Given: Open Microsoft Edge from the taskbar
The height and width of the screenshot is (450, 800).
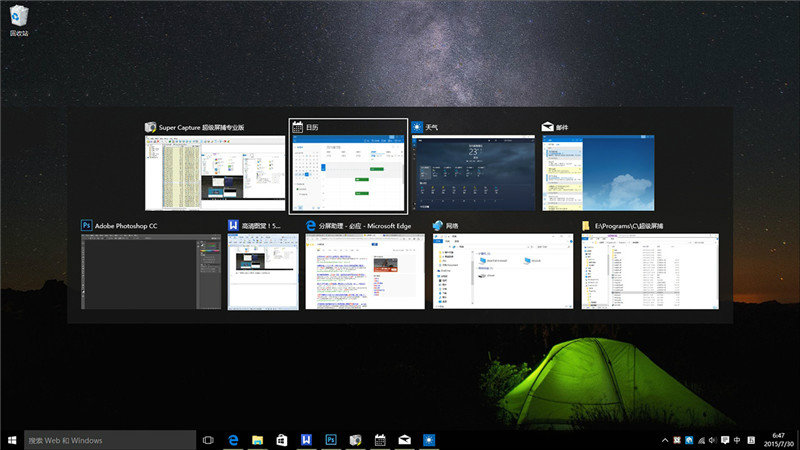Looking at the screenshot, I should pos(233,440).
